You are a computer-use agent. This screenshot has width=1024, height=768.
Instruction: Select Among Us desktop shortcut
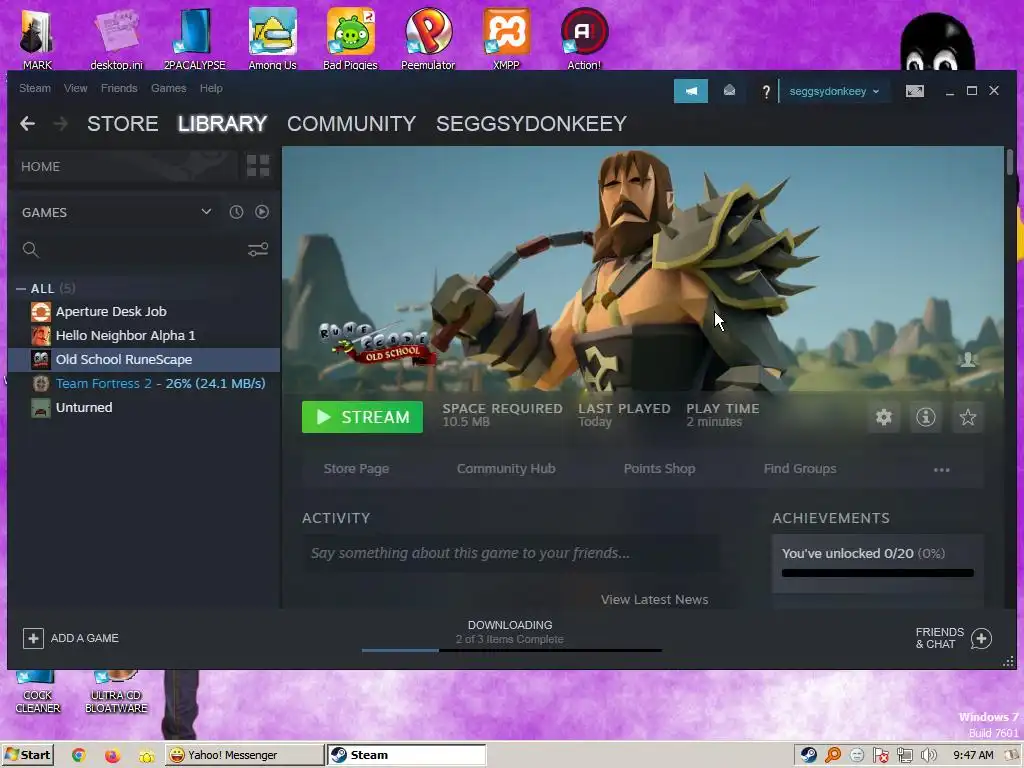tap(272, 38)
